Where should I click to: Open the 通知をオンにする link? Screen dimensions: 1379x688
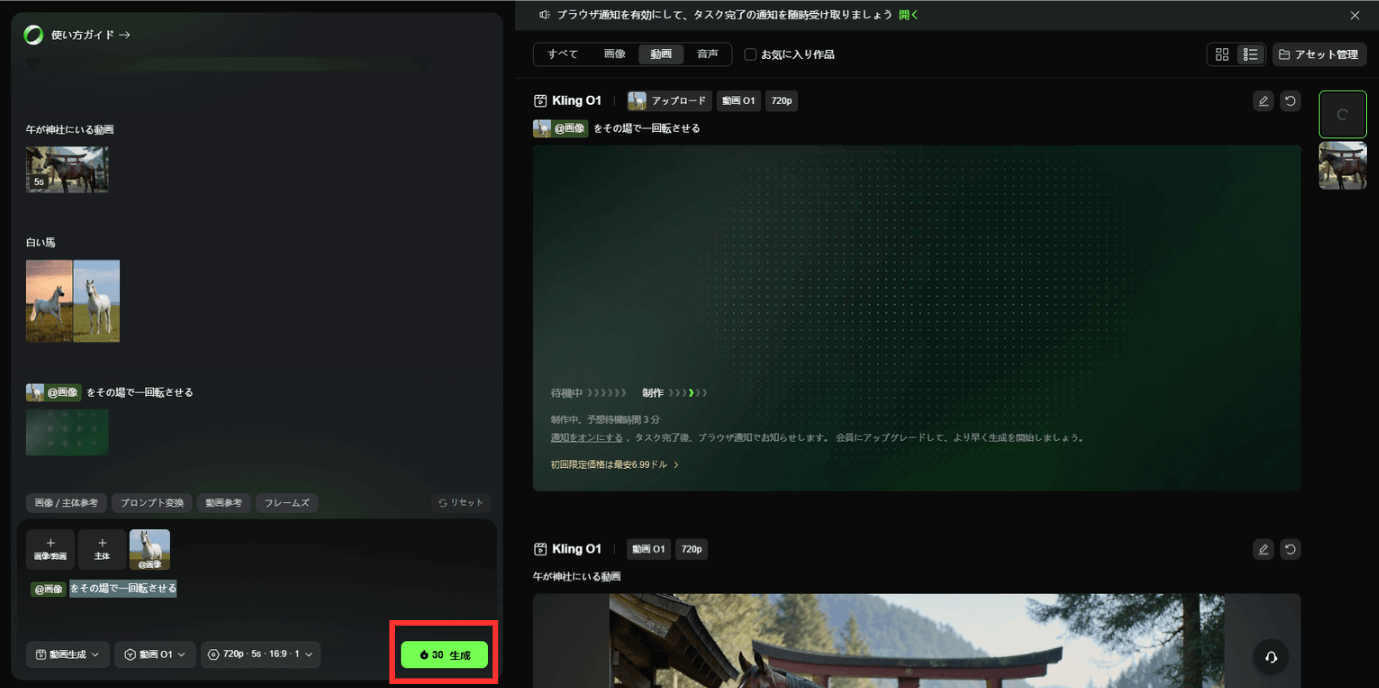(x=586, y=438)
